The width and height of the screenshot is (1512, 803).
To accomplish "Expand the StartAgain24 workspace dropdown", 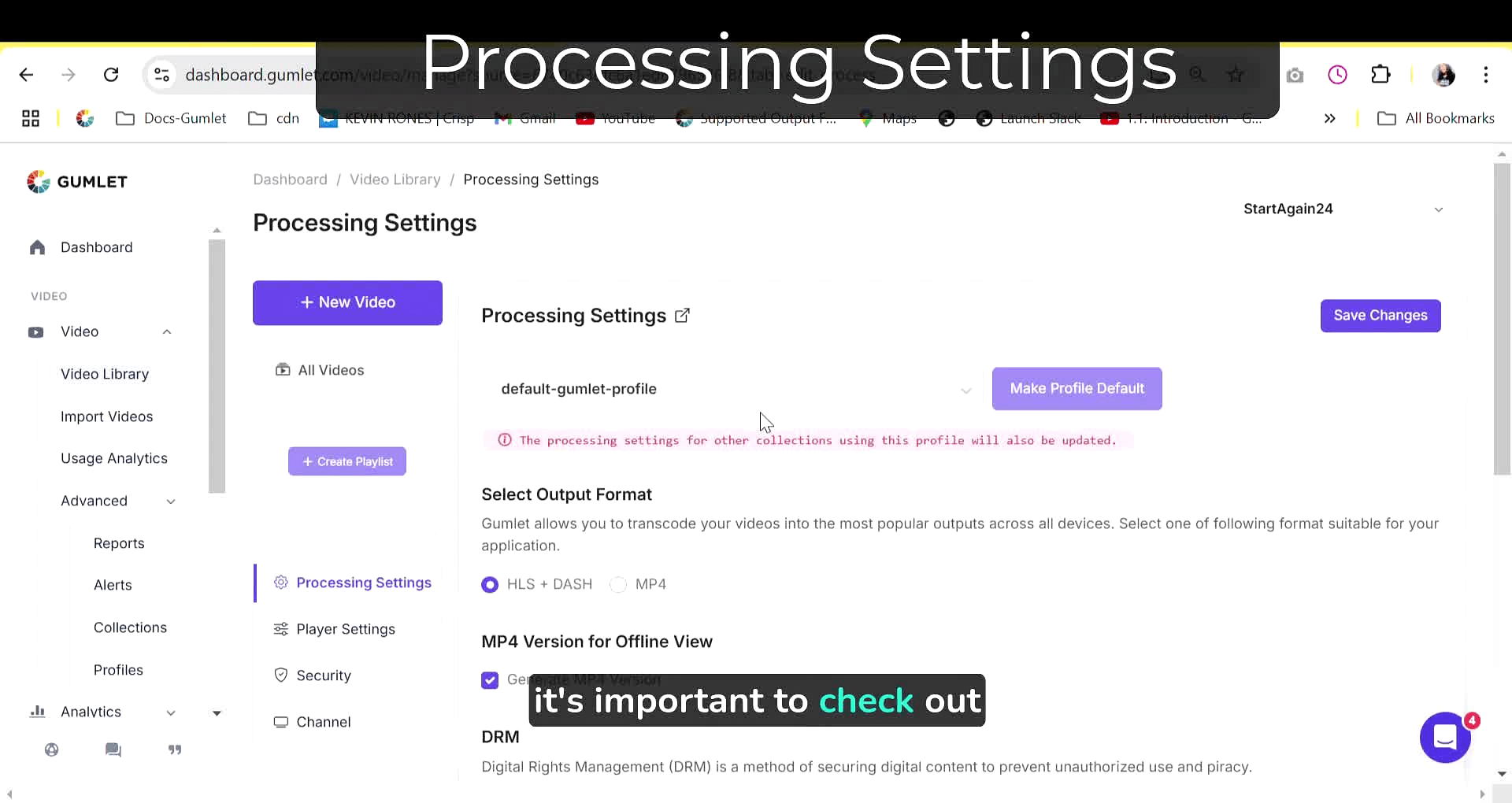I will [x=1343, y=209].
